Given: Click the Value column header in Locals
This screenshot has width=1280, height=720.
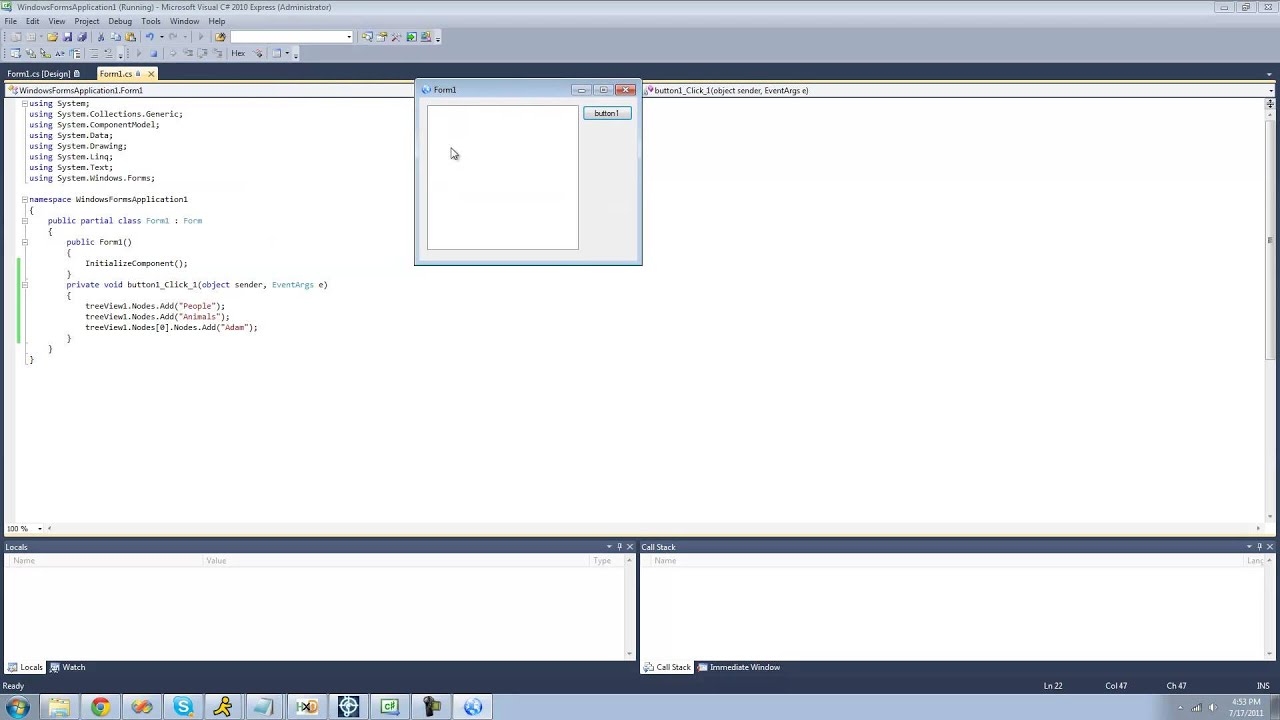Looking at the screenshot, I should click(x=397, y=561).
